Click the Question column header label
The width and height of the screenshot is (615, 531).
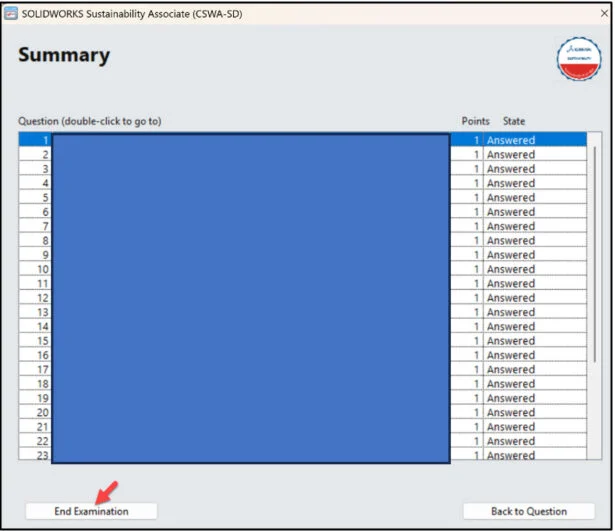click(90, 121)
